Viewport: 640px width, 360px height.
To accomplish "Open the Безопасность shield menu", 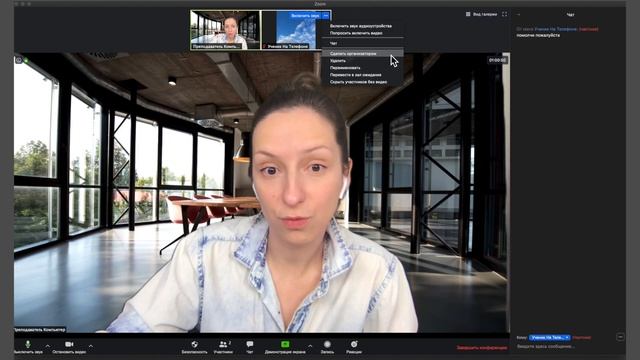I will [194, 347].
